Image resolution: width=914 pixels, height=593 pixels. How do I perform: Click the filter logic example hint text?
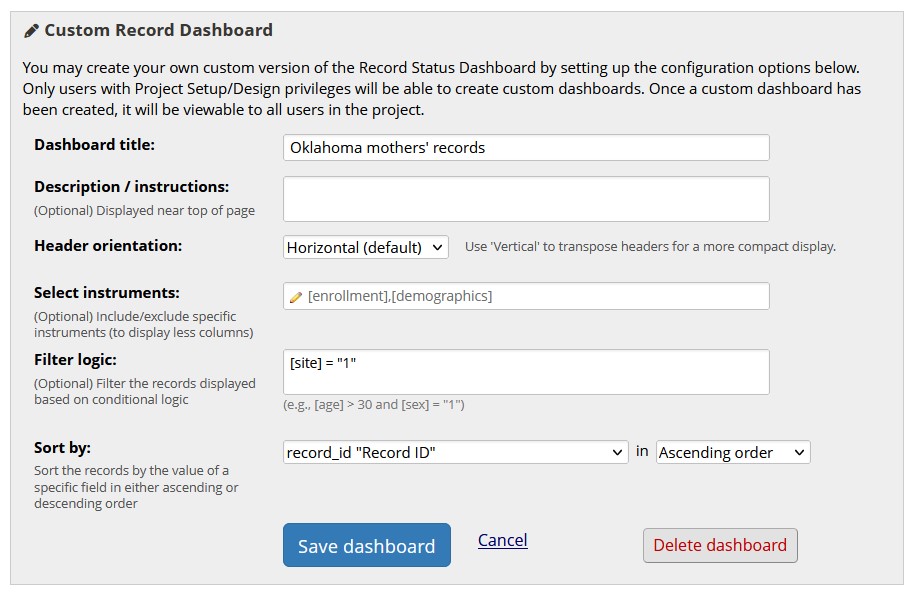coord(374,405)
